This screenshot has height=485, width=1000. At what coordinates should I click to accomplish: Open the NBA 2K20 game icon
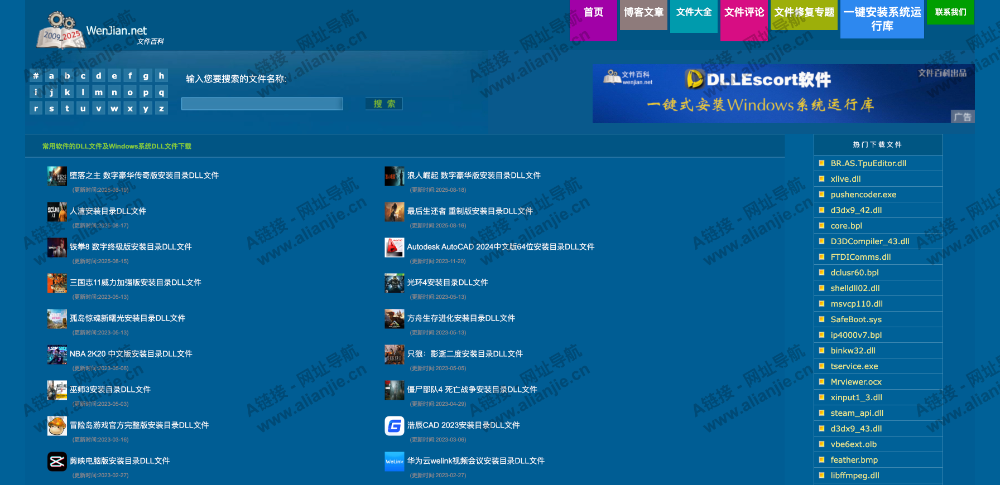[x=56, y=355]
